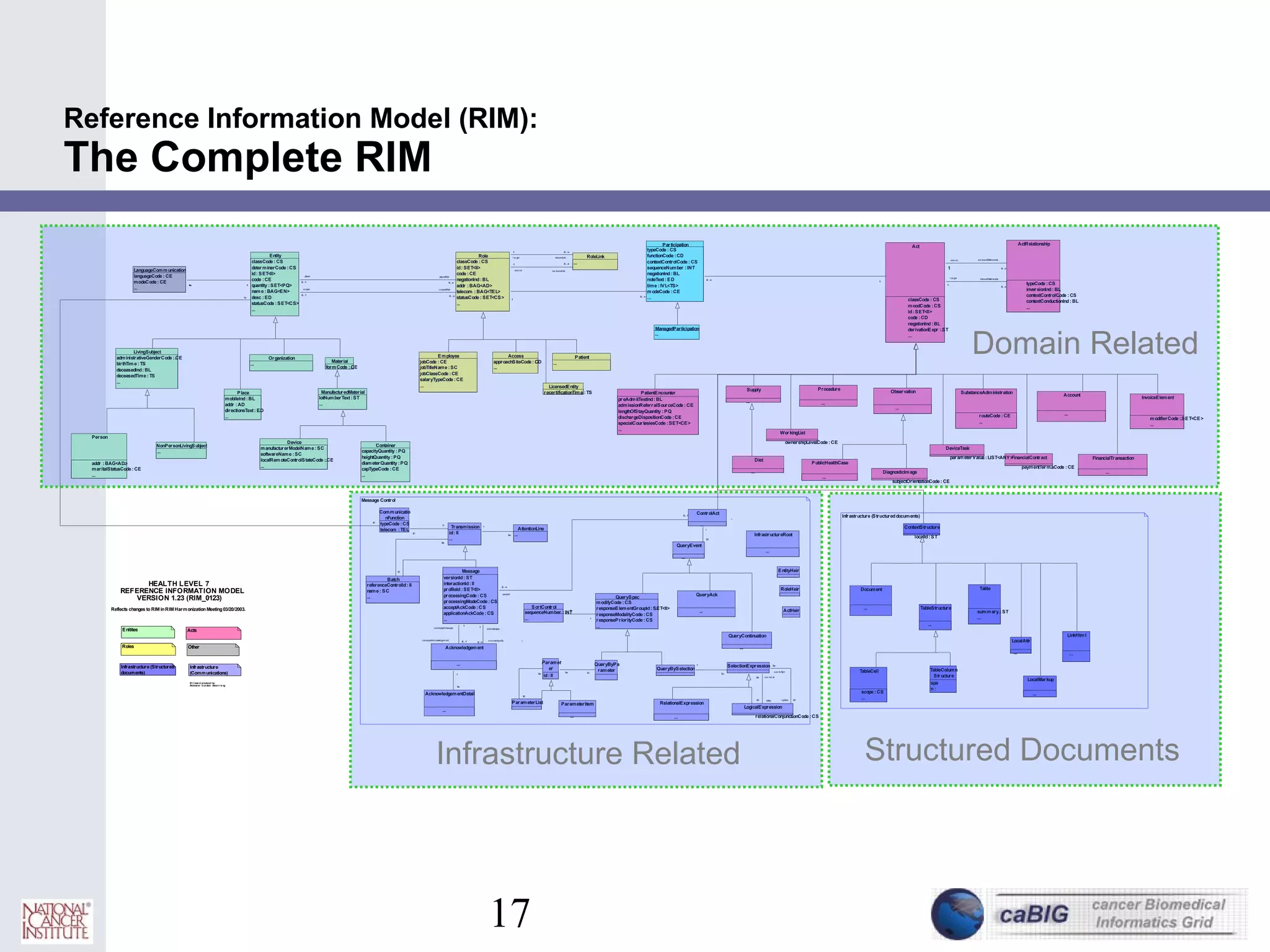
Task: Select the LinkHtml class box
Action: point(1076,646)
